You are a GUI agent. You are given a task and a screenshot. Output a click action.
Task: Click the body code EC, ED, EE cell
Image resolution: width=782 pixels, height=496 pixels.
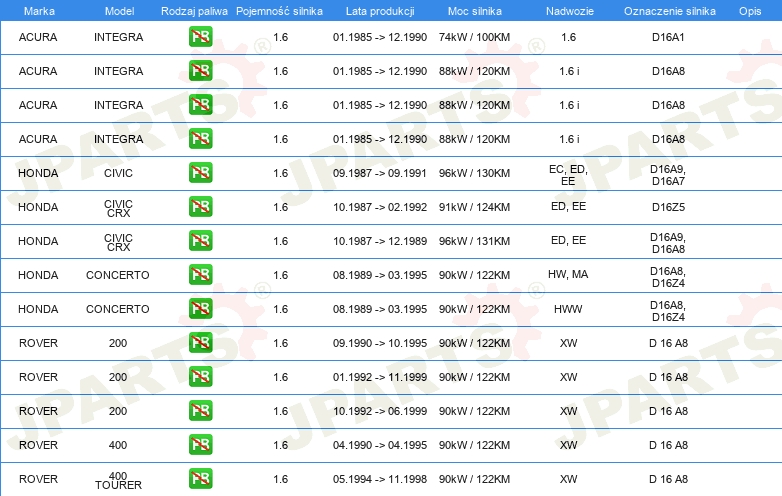pos(568,175)
